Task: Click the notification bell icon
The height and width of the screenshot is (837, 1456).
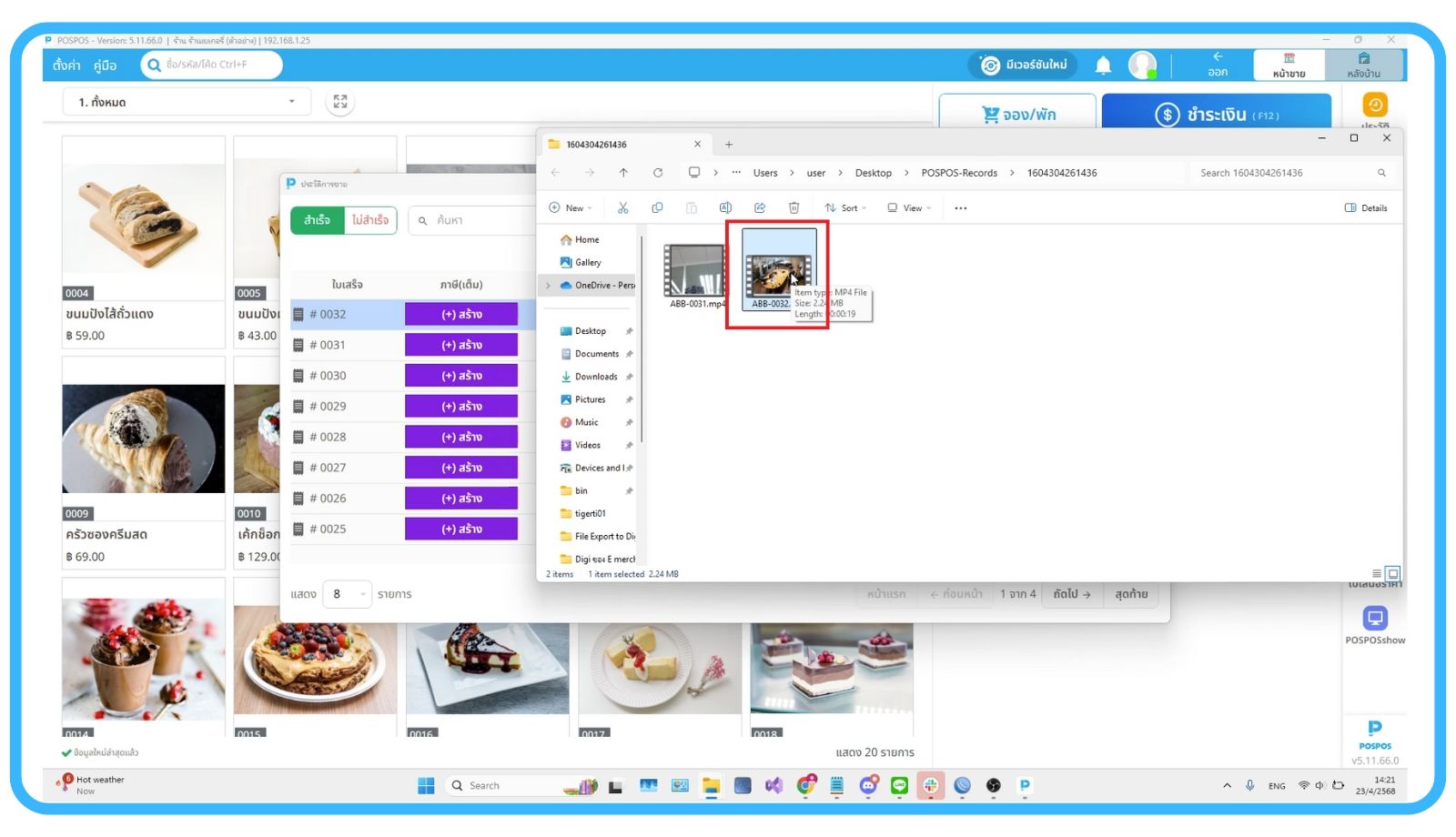Action: click(1103, 65)
